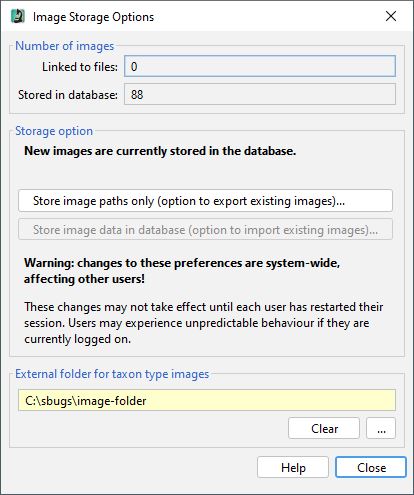Clear the external taxon image folder
Viewport: 414px width, 495px height.
(x=324, y=428)
